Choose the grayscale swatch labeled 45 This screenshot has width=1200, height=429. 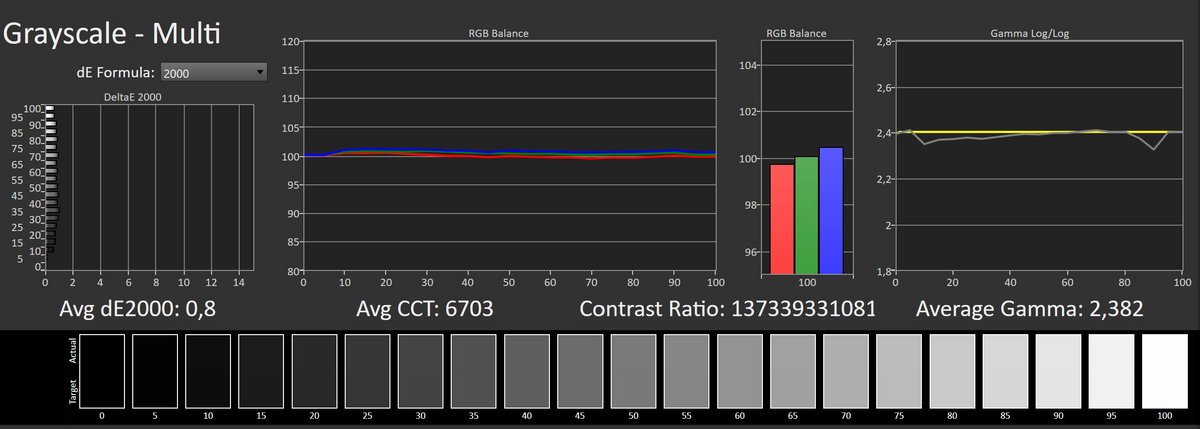pyautogui.click(x=580, y=369)
